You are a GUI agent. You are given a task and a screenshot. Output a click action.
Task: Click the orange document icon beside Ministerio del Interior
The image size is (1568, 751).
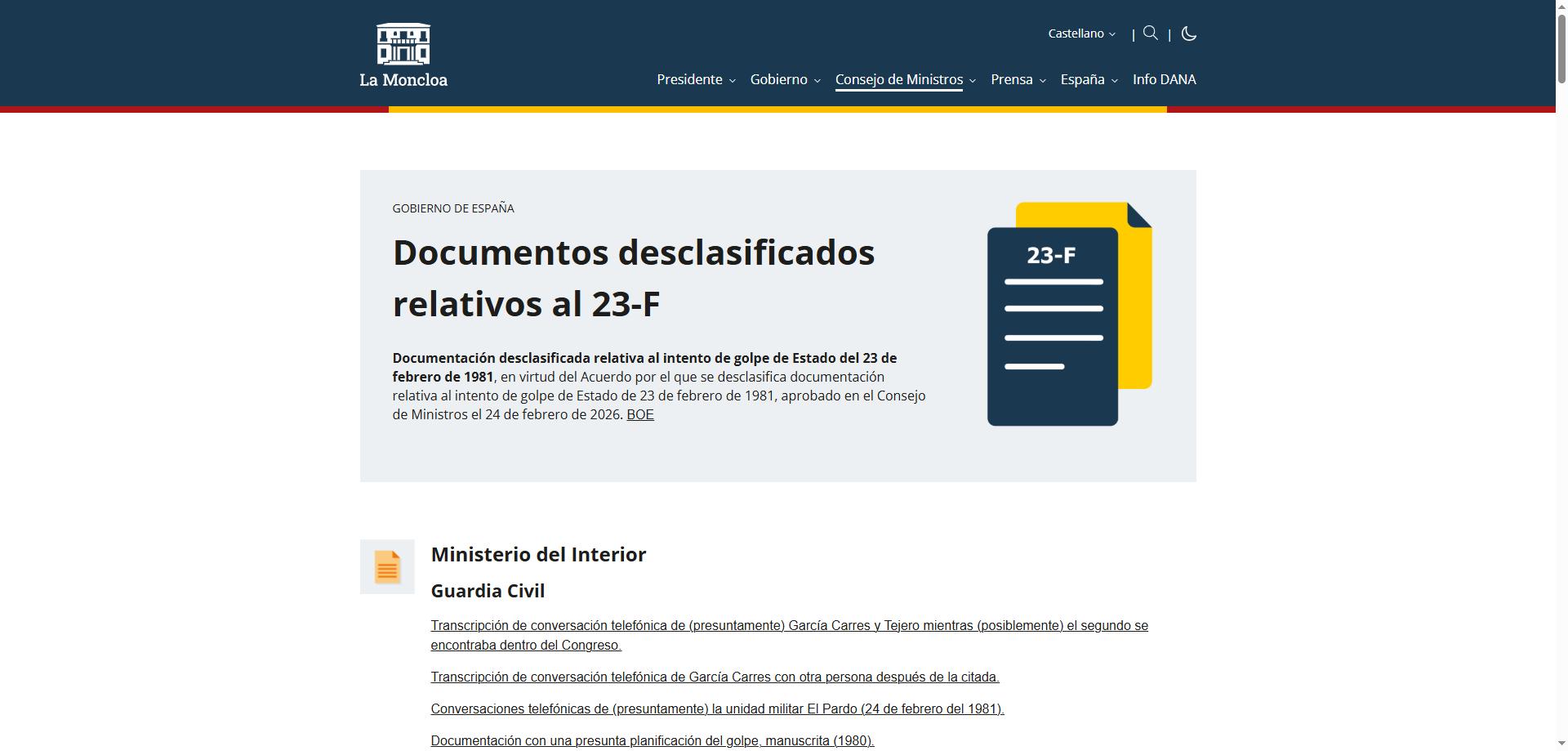click(x=387, y=567)
